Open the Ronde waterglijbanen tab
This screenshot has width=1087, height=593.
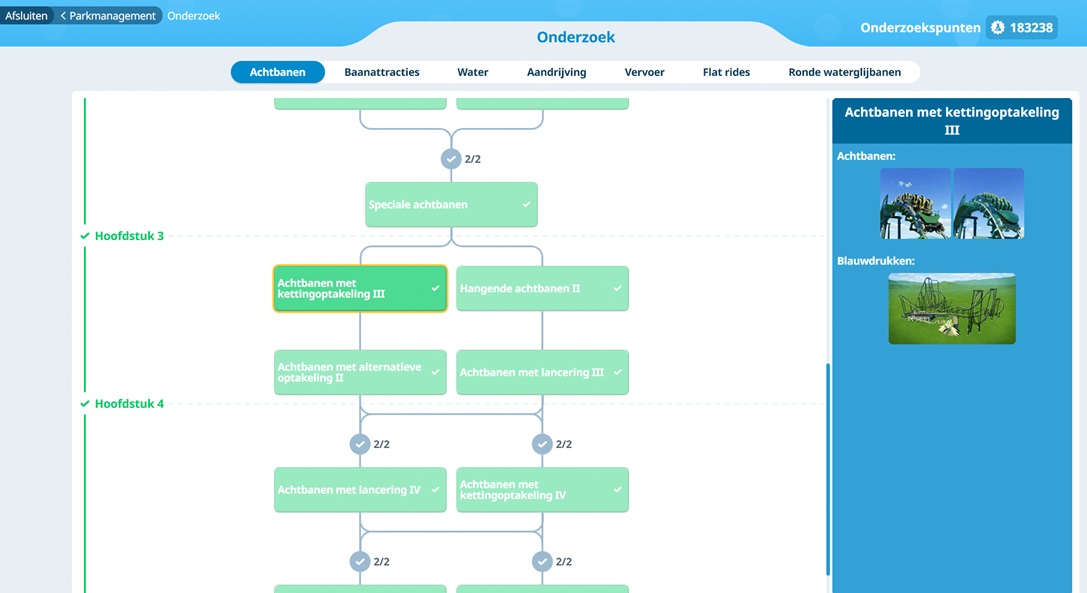point(844,72)
